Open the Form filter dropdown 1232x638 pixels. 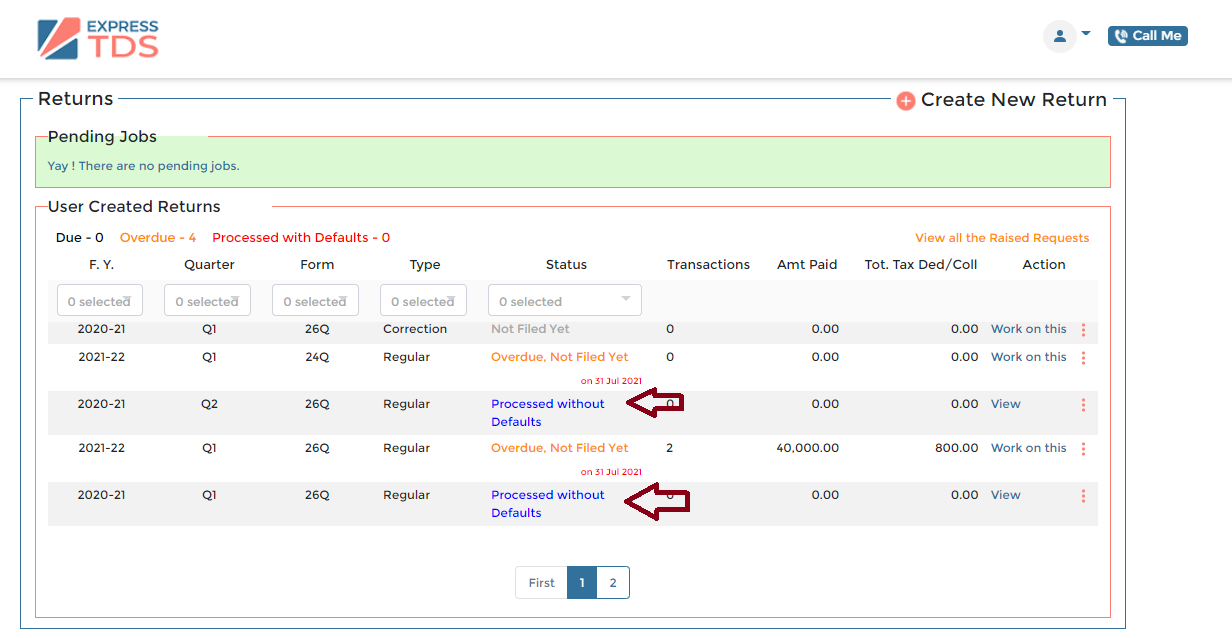[x=315, y=300]
